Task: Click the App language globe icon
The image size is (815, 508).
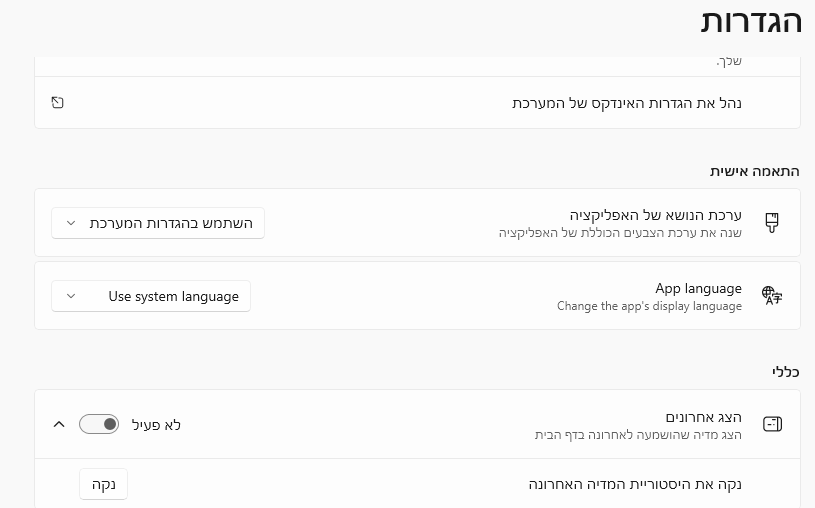Action: coord(772,295)
